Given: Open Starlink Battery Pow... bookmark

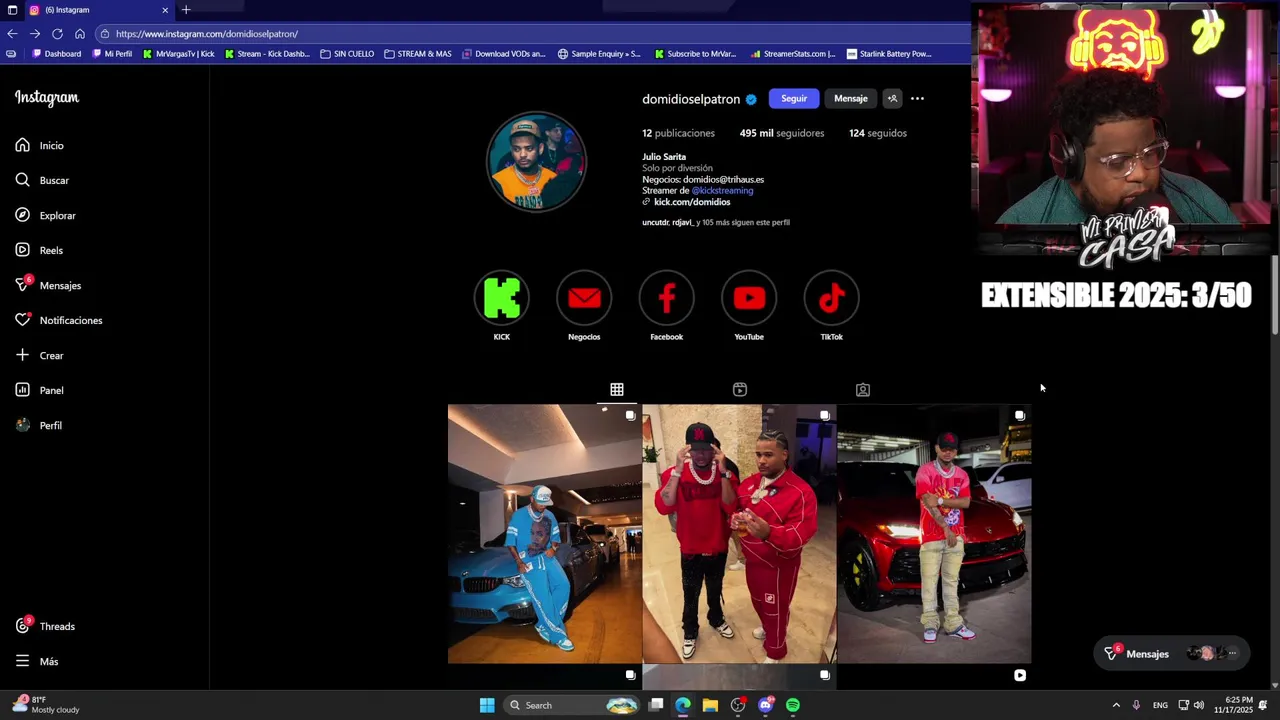Looking at the screenshot, I should [889, 54].
